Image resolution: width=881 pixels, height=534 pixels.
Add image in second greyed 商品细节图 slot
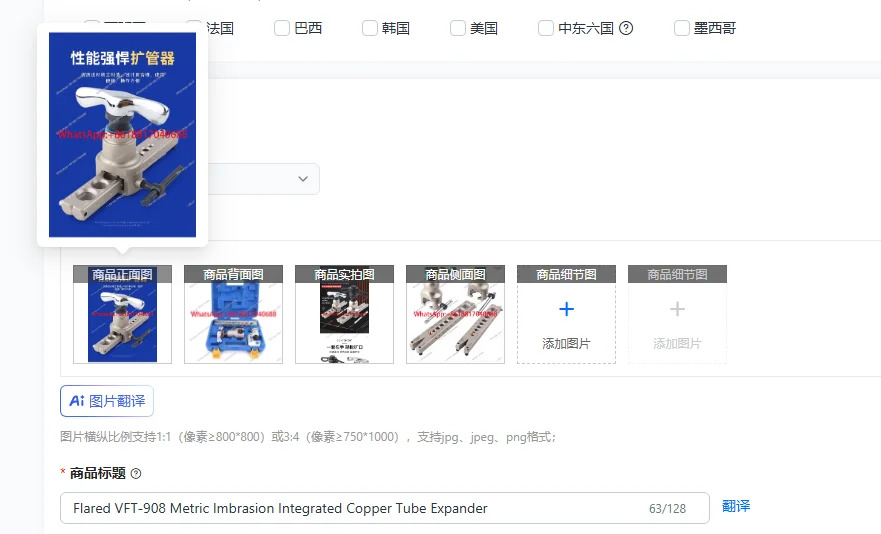[x=677, y=314]
